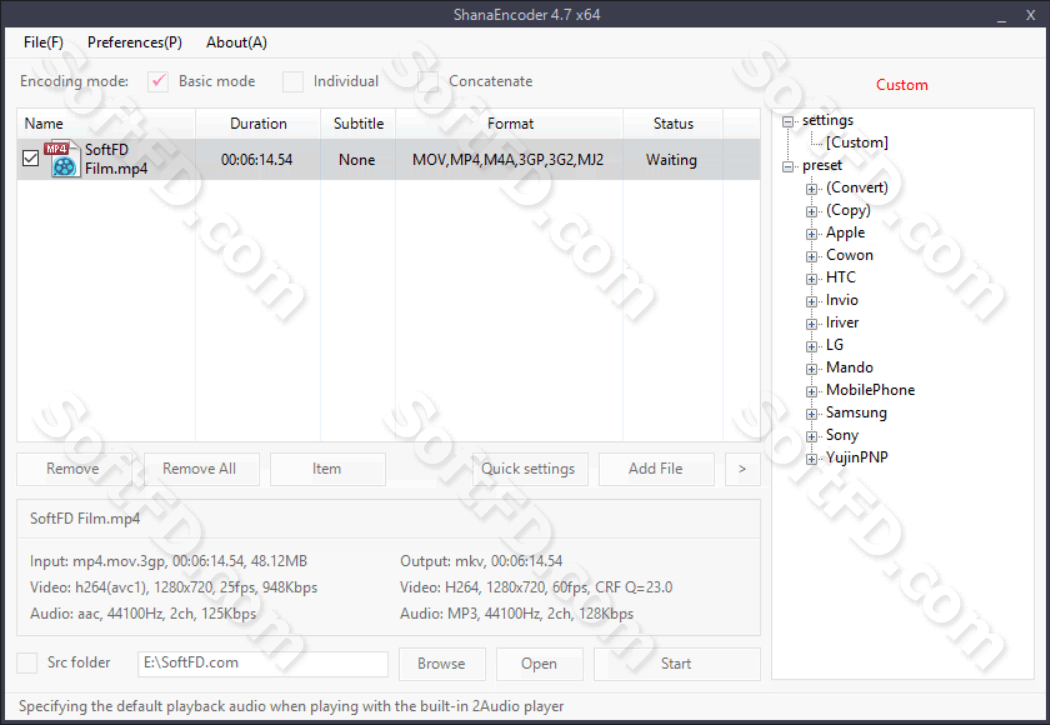The height and width of the screenshot is (725, 1050).
Task: Click the Remove All button
Action: [200, 469]
